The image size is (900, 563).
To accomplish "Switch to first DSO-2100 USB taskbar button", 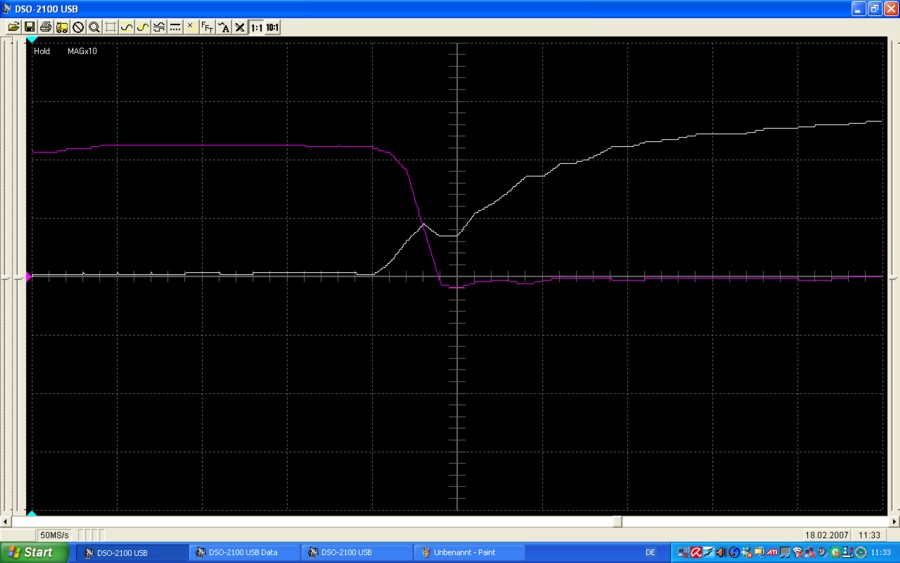I will 131,553.
